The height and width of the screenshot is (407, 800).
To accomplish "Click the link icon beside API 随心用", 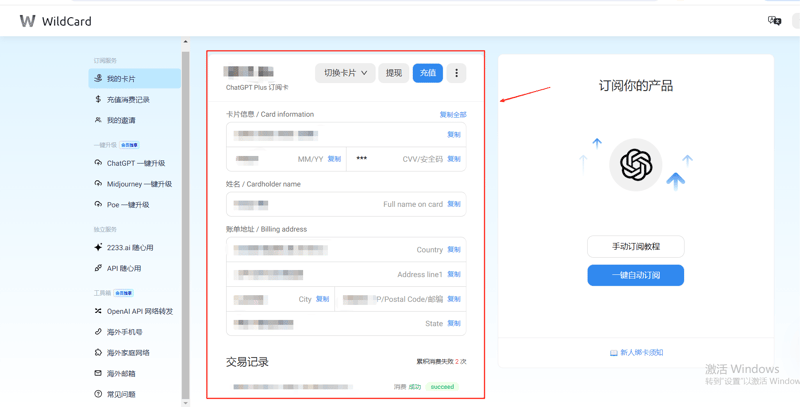I will click(x=98, y=268).
